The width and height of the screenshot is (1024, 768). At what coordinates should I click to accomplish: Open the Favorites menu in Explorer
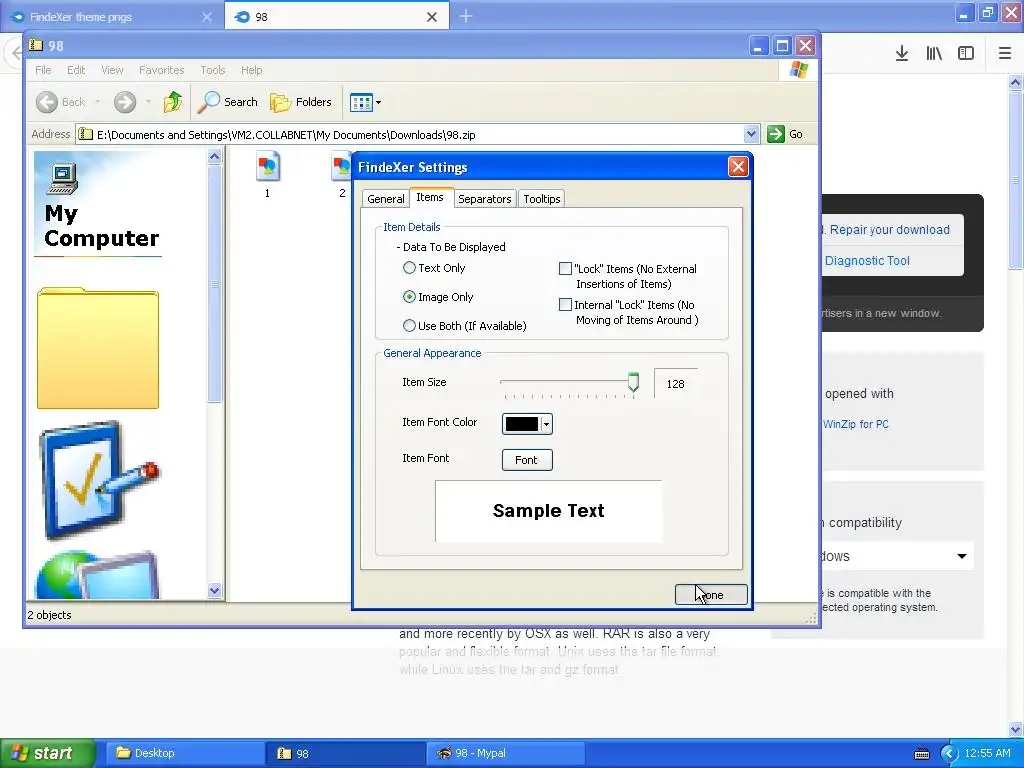pyautogui.click(x=161, y=70)
